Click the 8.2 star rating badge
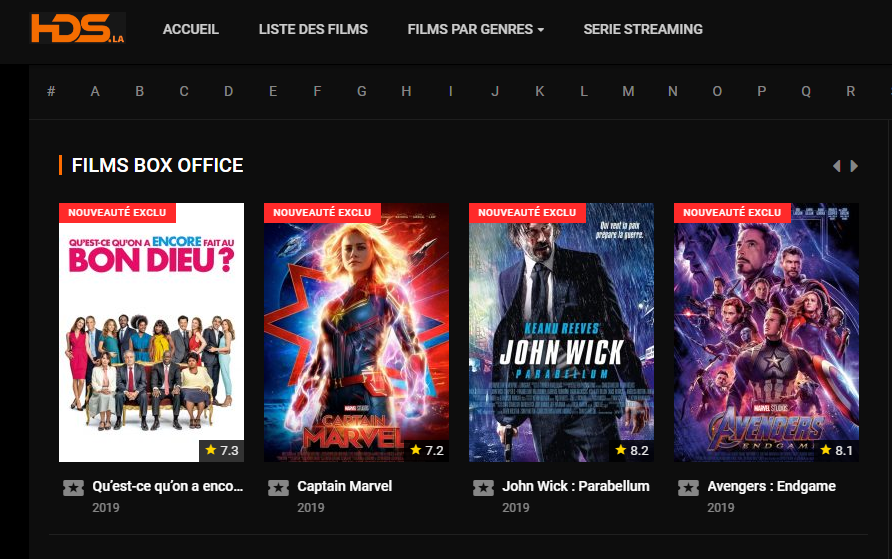892x559 pixels. coord(631,450)
